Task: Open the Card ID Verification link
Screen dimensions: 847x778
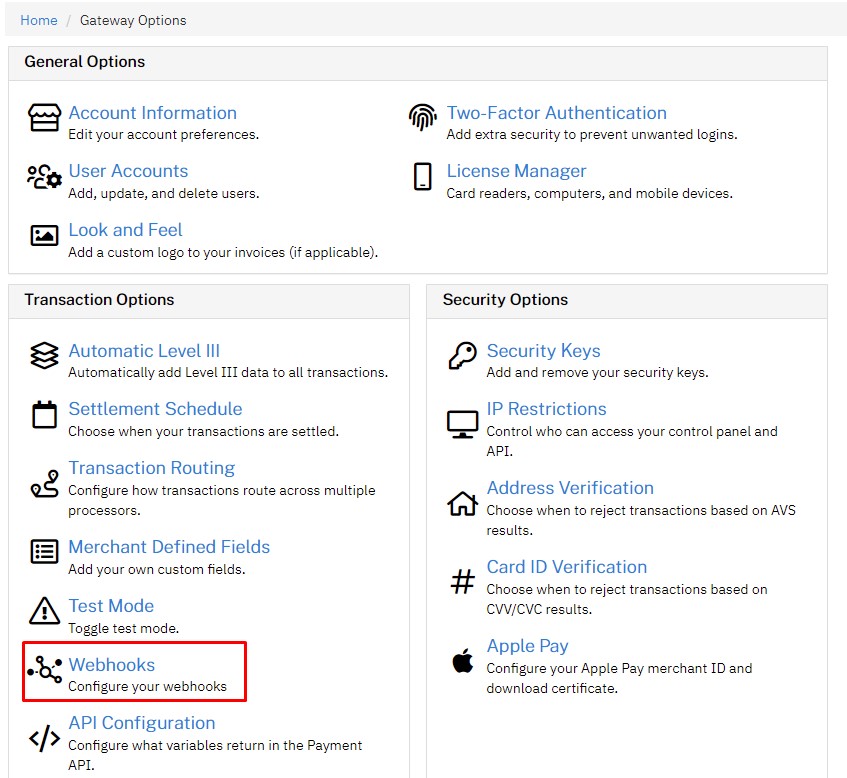Action: click(x=566, y=567)
